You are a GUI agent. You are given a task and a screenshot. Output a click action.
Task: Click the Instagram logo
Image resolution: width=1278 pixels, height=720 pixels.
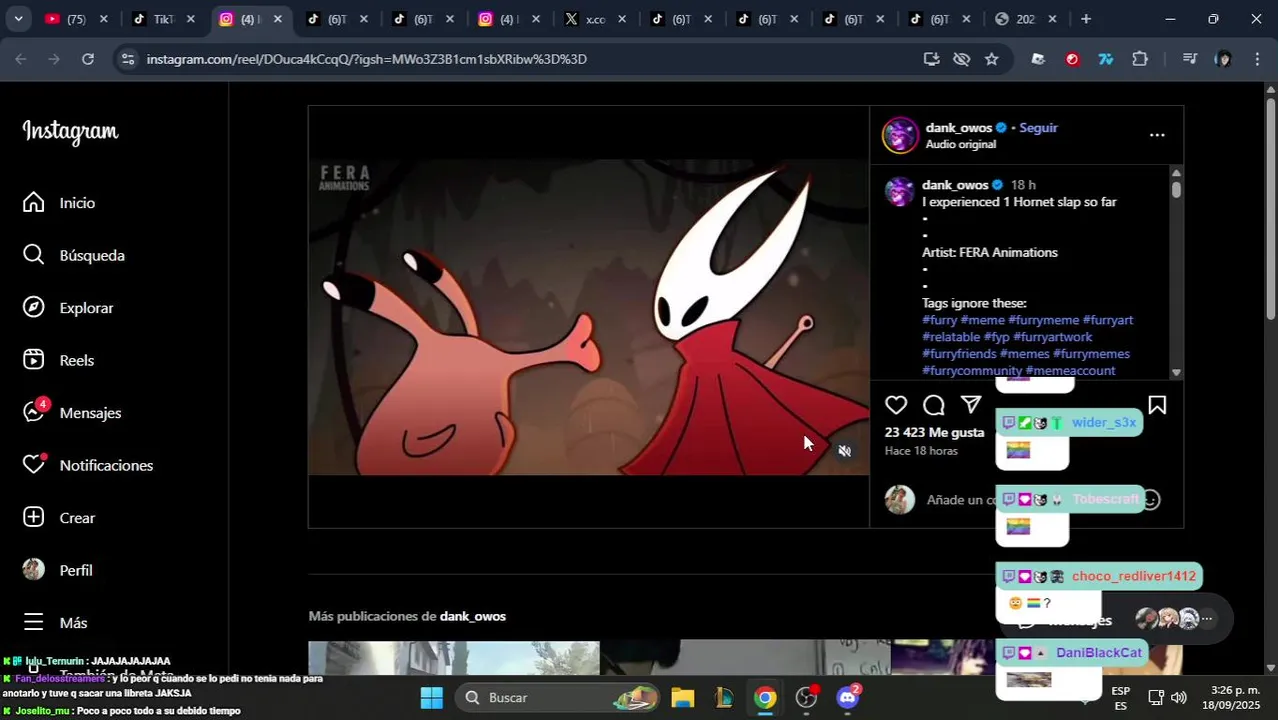(x=70, y=131)
